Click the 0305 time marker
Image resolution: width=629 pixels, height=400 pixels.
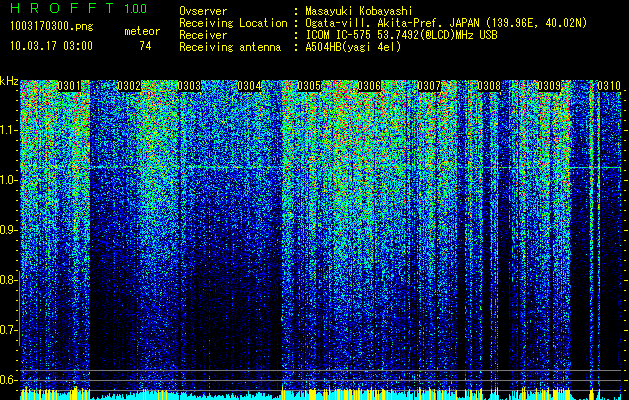(x=309, y=86)
